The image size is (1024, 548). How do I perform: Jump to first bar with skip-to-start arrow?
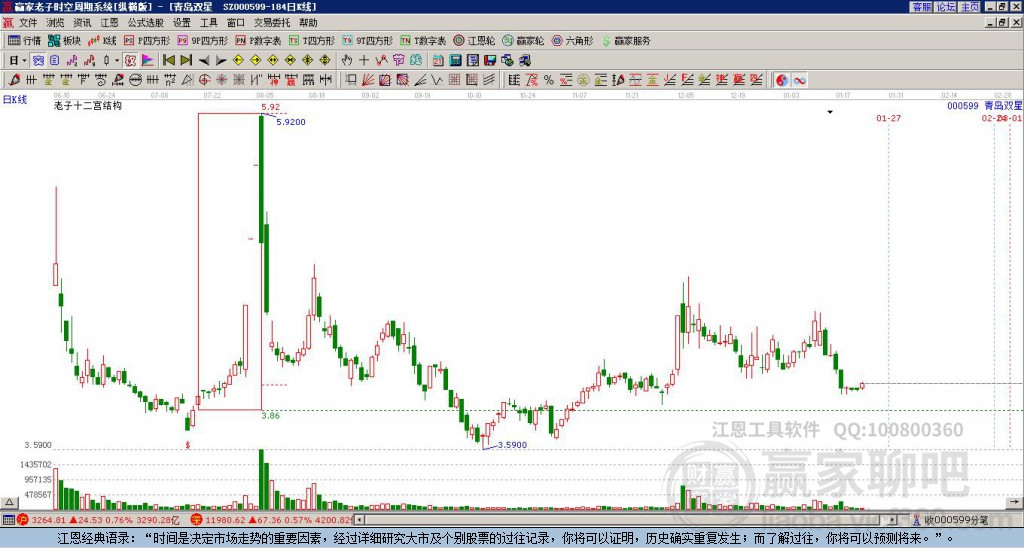(169, 60)
